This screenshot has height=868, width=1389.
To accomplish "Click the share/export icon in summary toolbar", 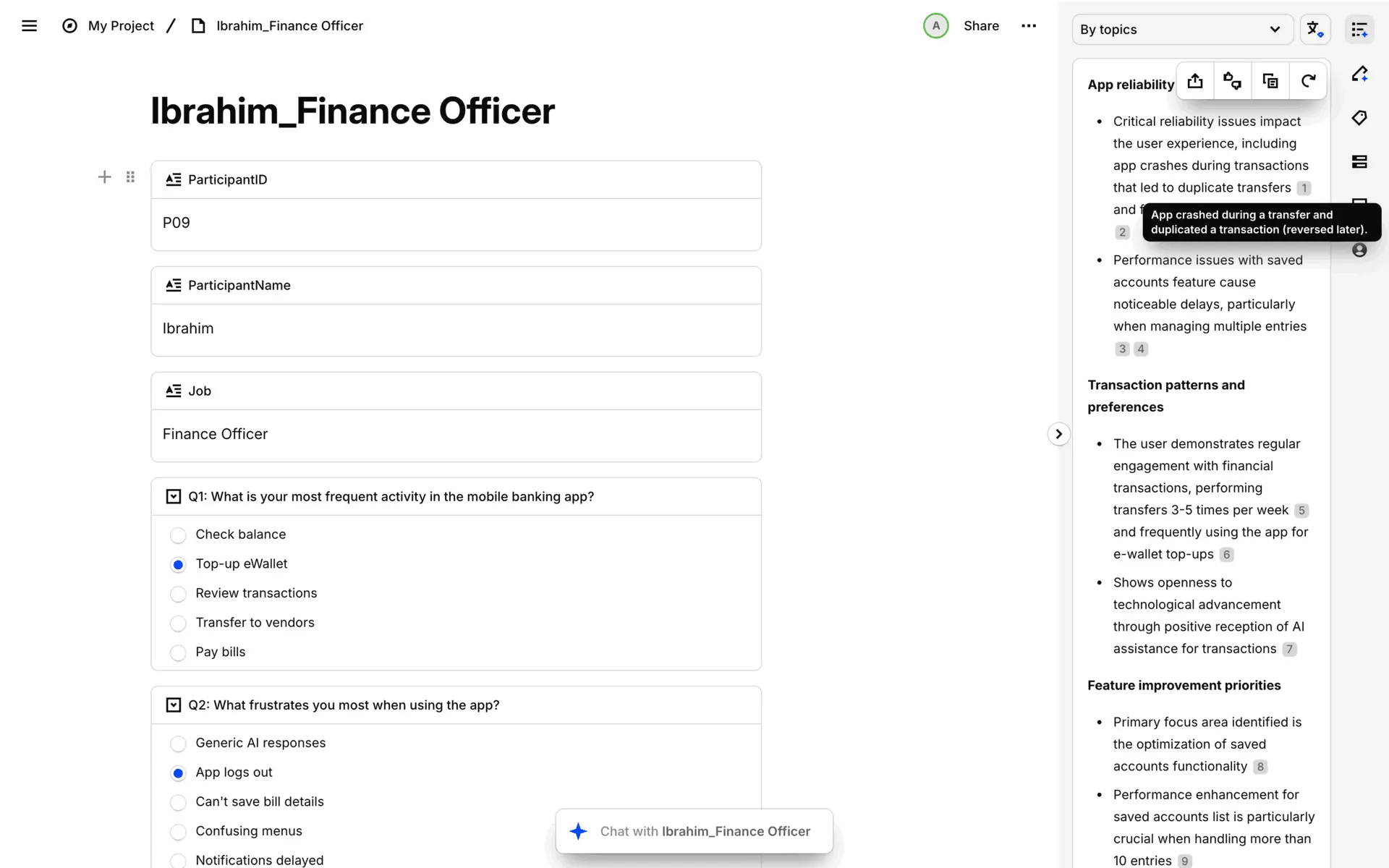I will pyautogui.click(x=1195, y=81).
